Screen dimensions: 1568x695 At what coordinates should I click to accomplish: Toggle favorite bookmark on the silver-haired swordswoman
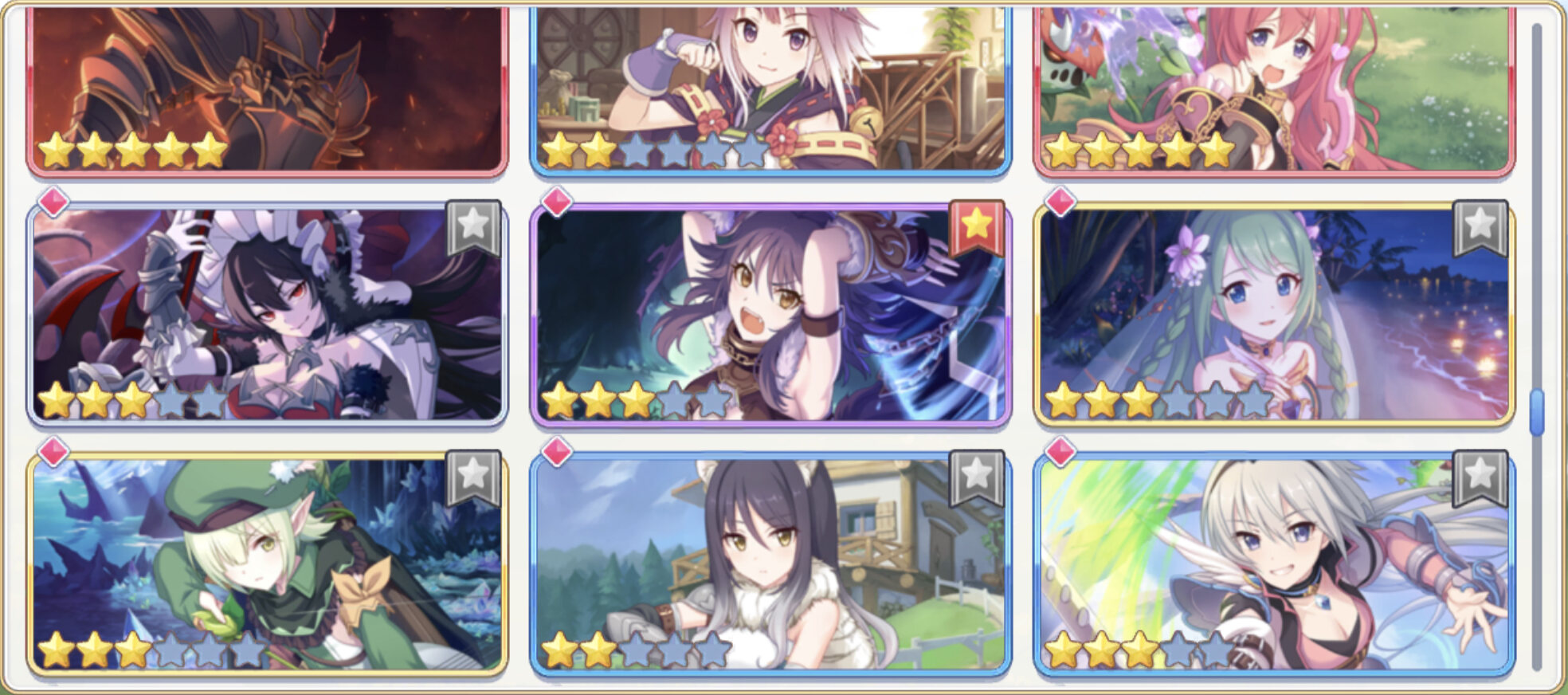click(x=1480, y=477)
